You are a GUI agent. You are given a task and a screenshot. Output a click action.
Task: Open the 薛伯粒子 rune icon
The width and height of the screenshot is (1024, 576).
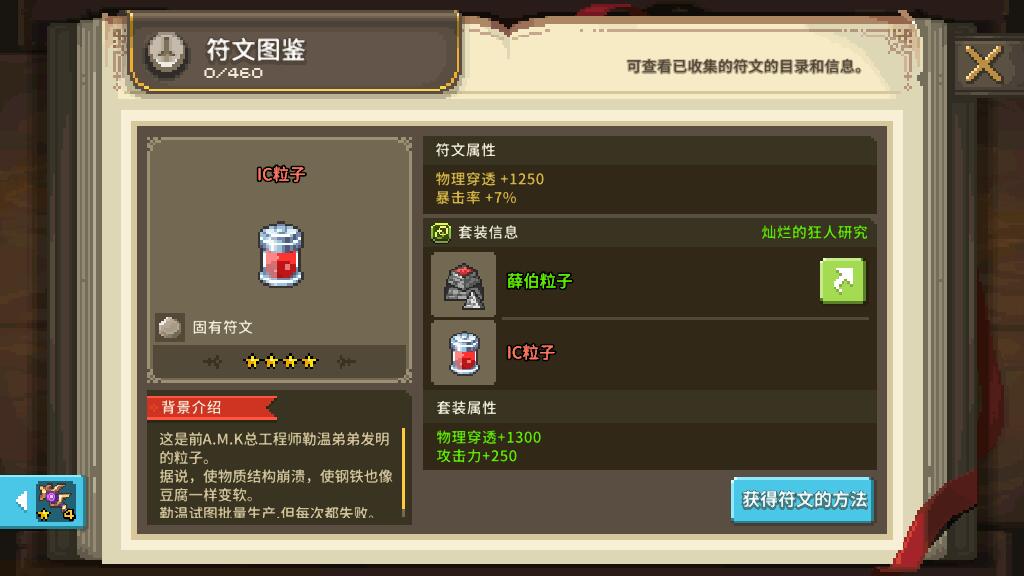[464, 285]
